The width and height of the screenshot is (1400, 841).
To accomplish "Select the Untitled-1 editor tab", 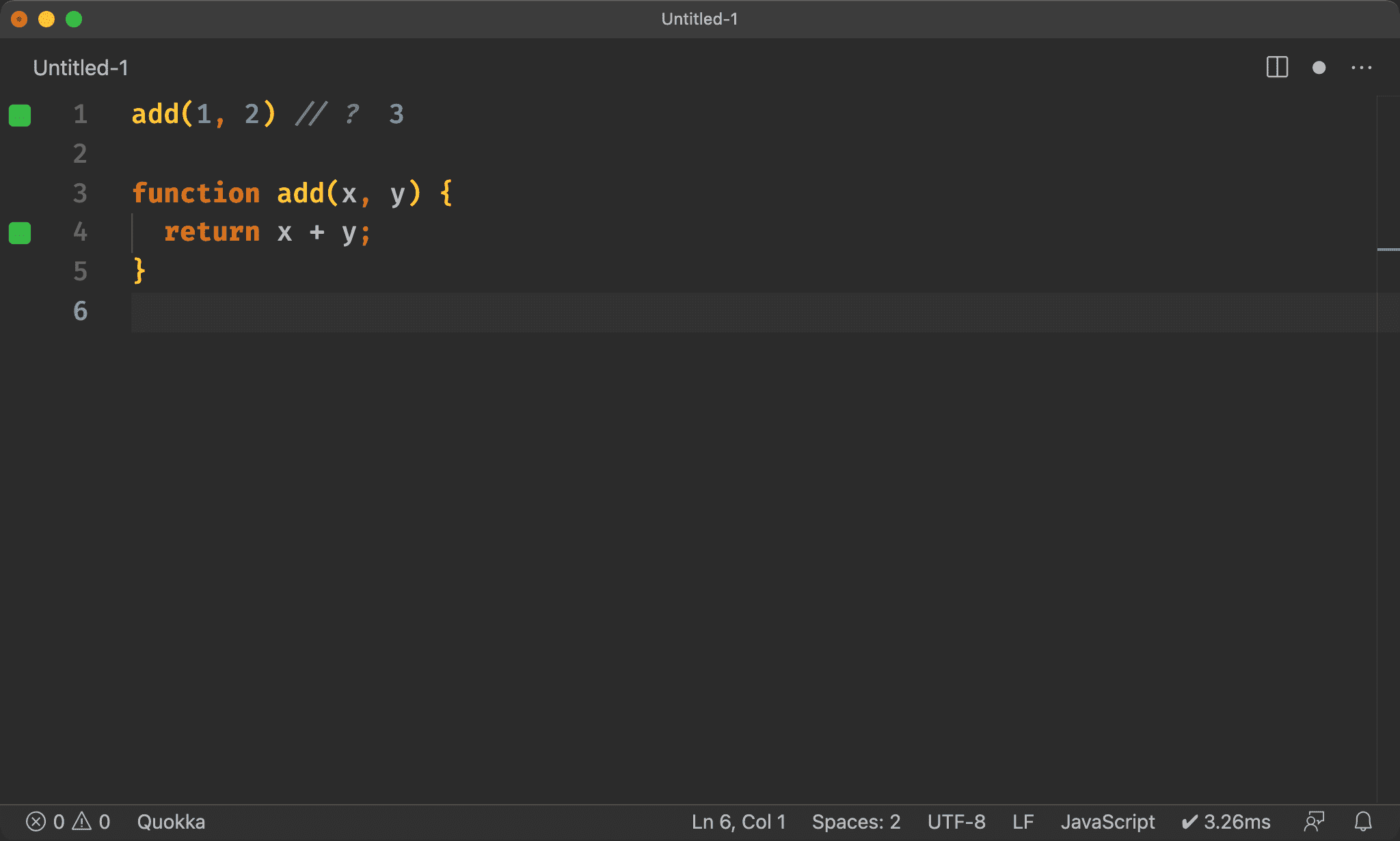I will coord(81,68).
